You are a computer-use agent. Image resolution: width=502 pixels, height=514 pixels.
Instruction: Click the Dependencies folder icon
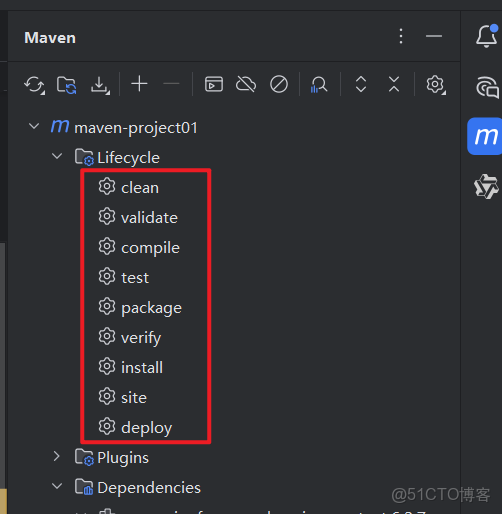click(x=84, y=487)
